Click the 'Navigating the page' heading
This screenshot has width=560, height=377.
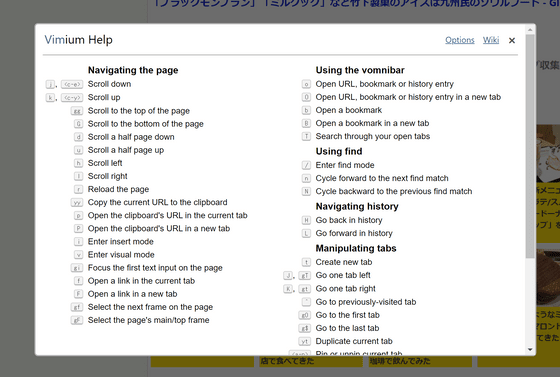point(133,70)
